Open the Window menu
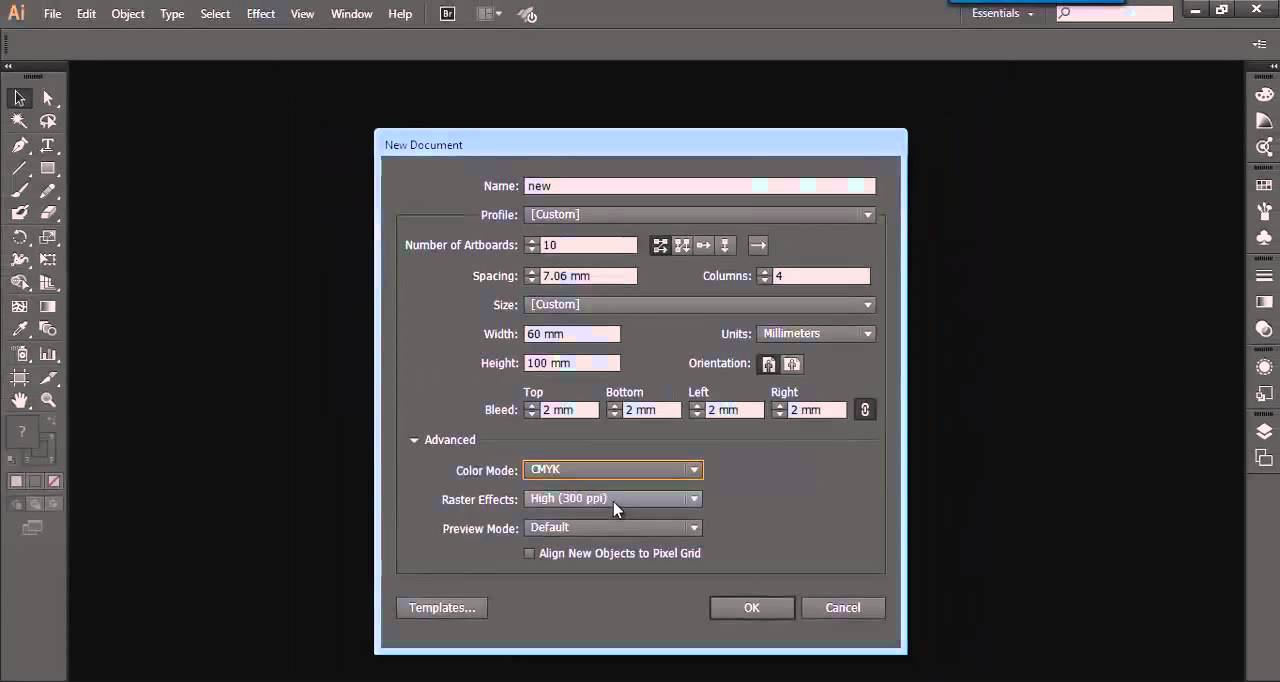Viewport: 1280px width, 682px height. pos(351,14)
